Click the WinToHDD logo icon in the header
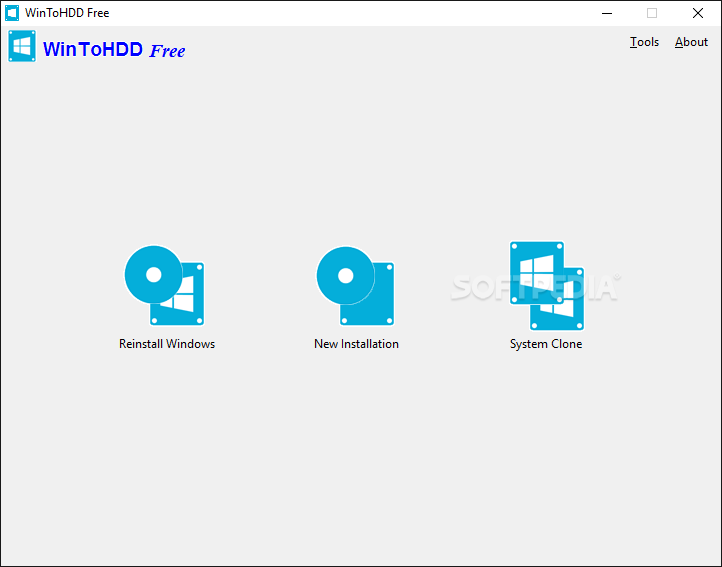 click(x=22, y=46)
